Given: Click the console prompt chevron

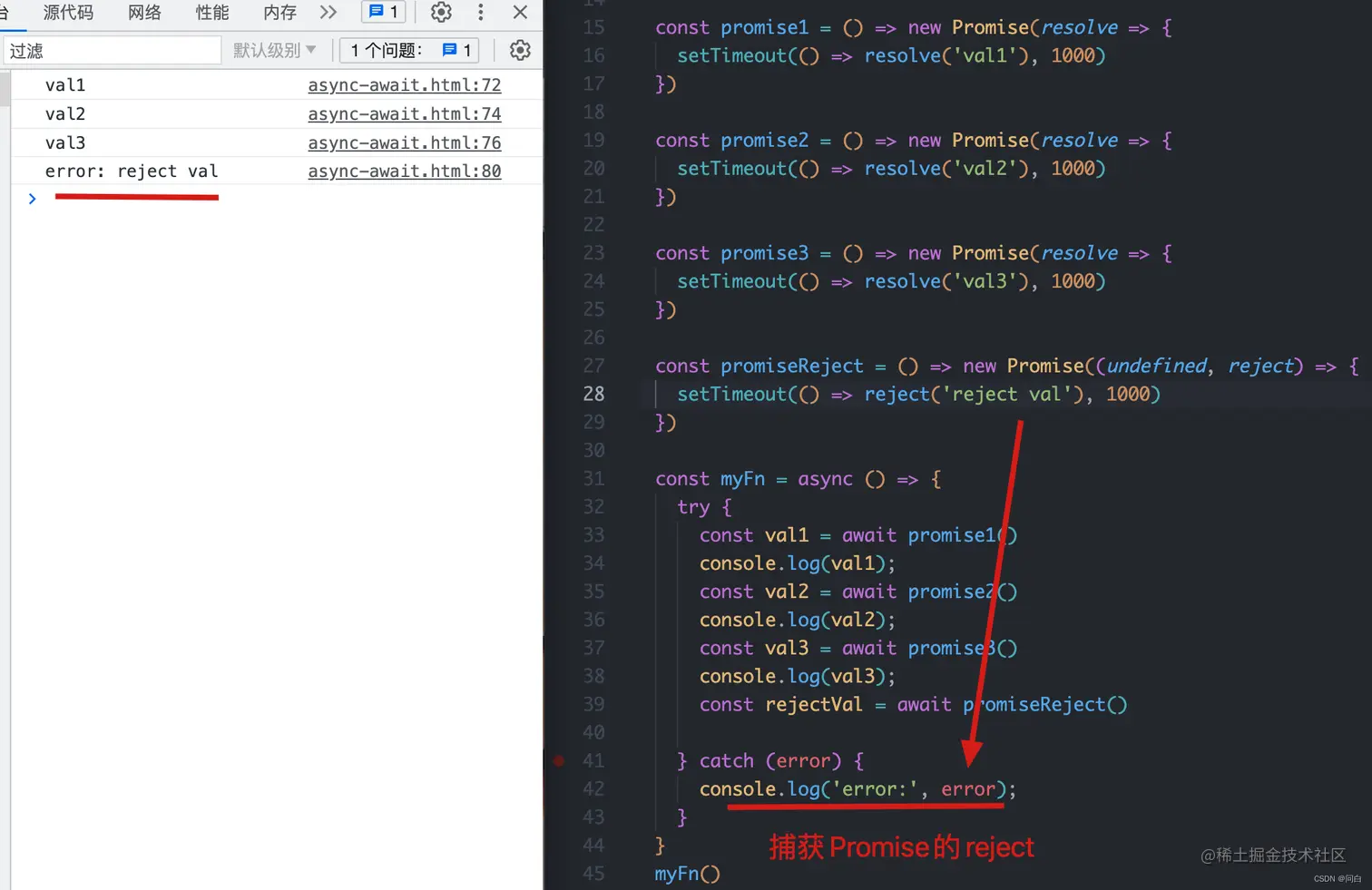Looking at the screenshot, I should pos(33,199).
